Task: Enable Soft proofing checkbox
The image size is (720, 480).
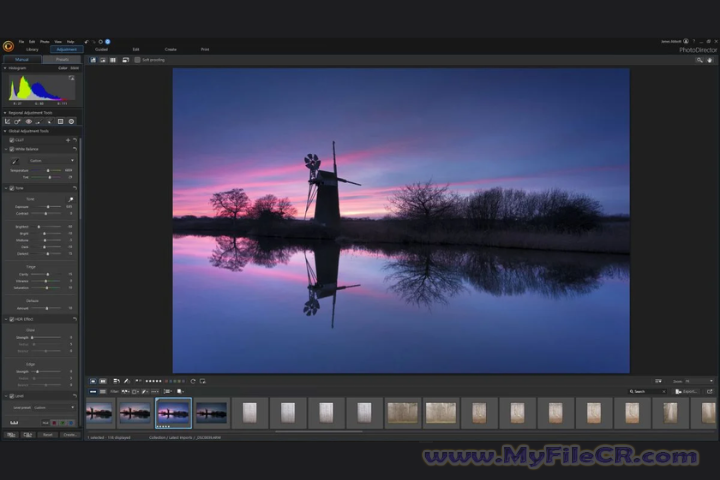Action: 137,60
